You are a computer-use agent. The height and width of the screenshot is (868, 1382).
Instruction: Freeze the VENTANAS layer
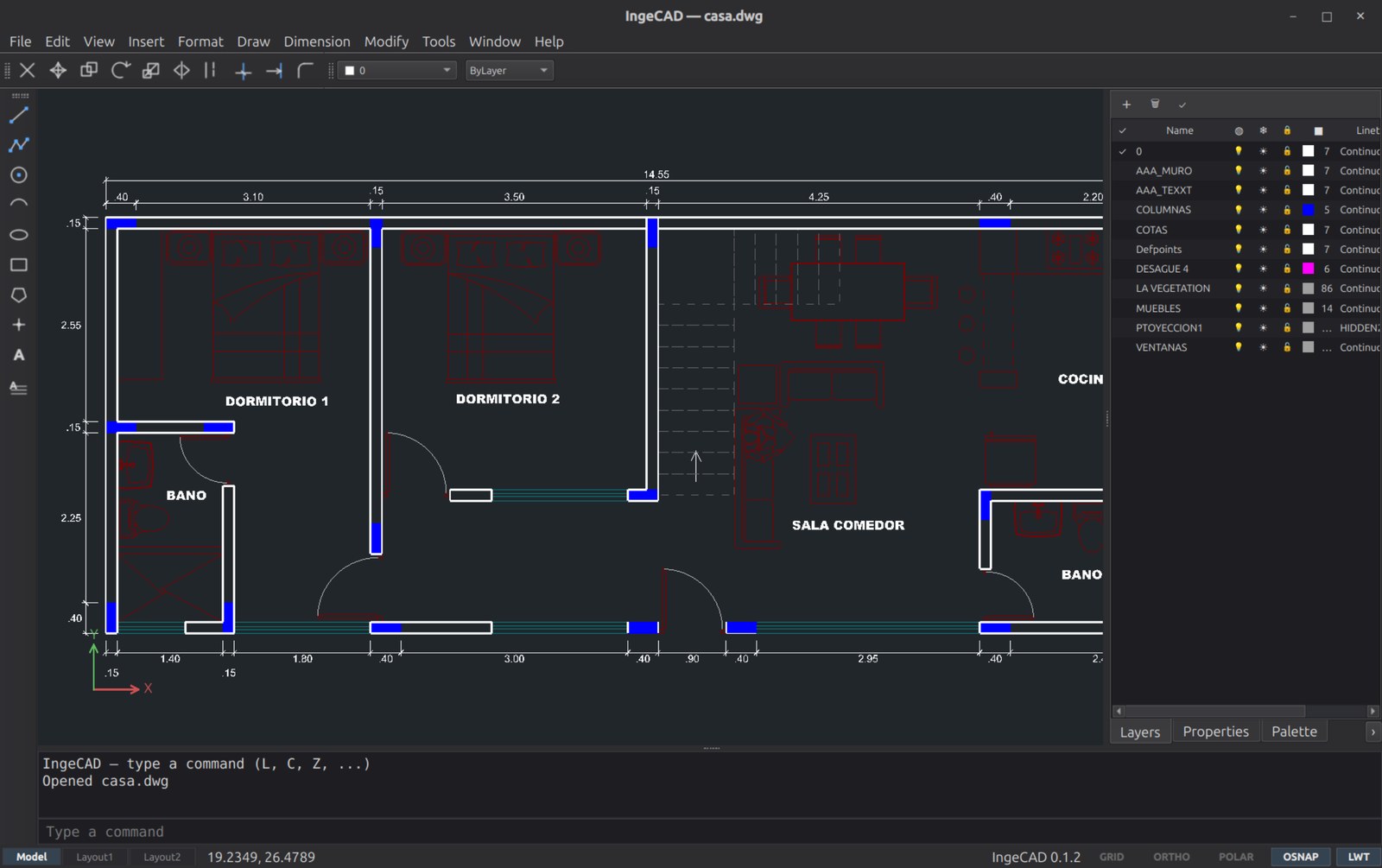[x=1263, y=347]
